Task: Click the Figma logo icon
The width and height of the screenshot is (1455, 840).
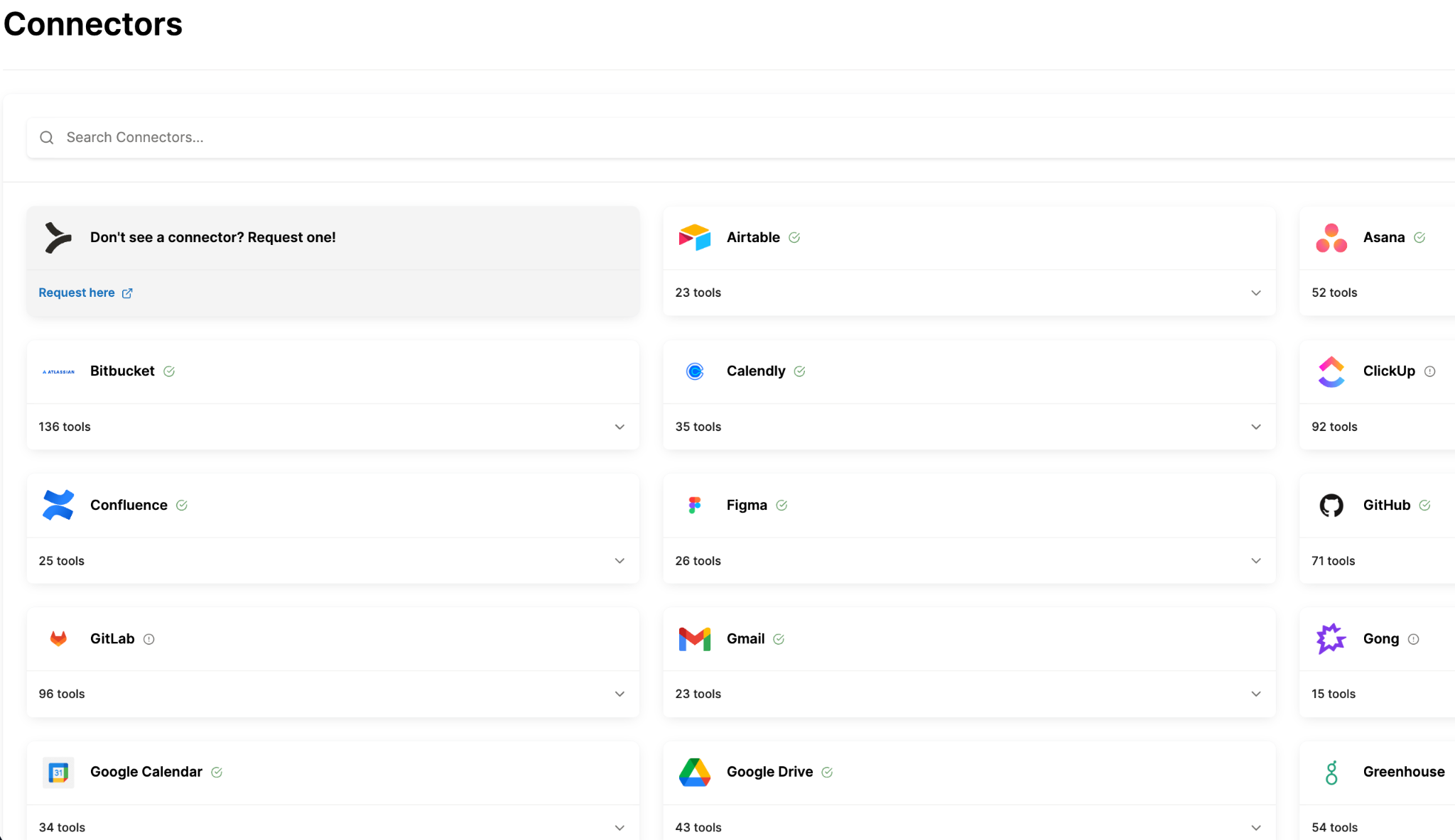Action: 695,505
